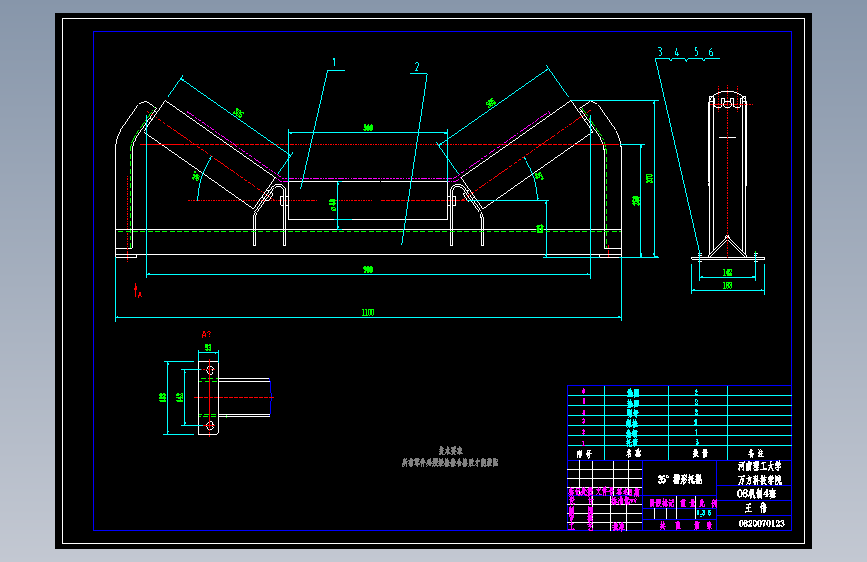867x562 pixels.
Task: Select the red "A?" detail view label
Action: [206, 335]
